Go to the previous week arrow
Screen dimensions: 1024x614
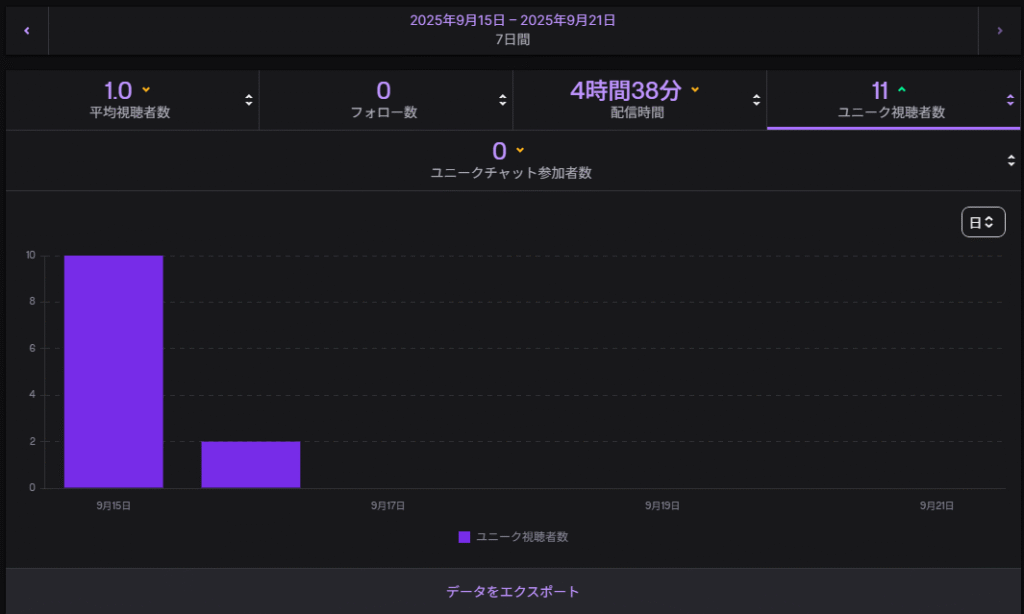tap(27, 31)
